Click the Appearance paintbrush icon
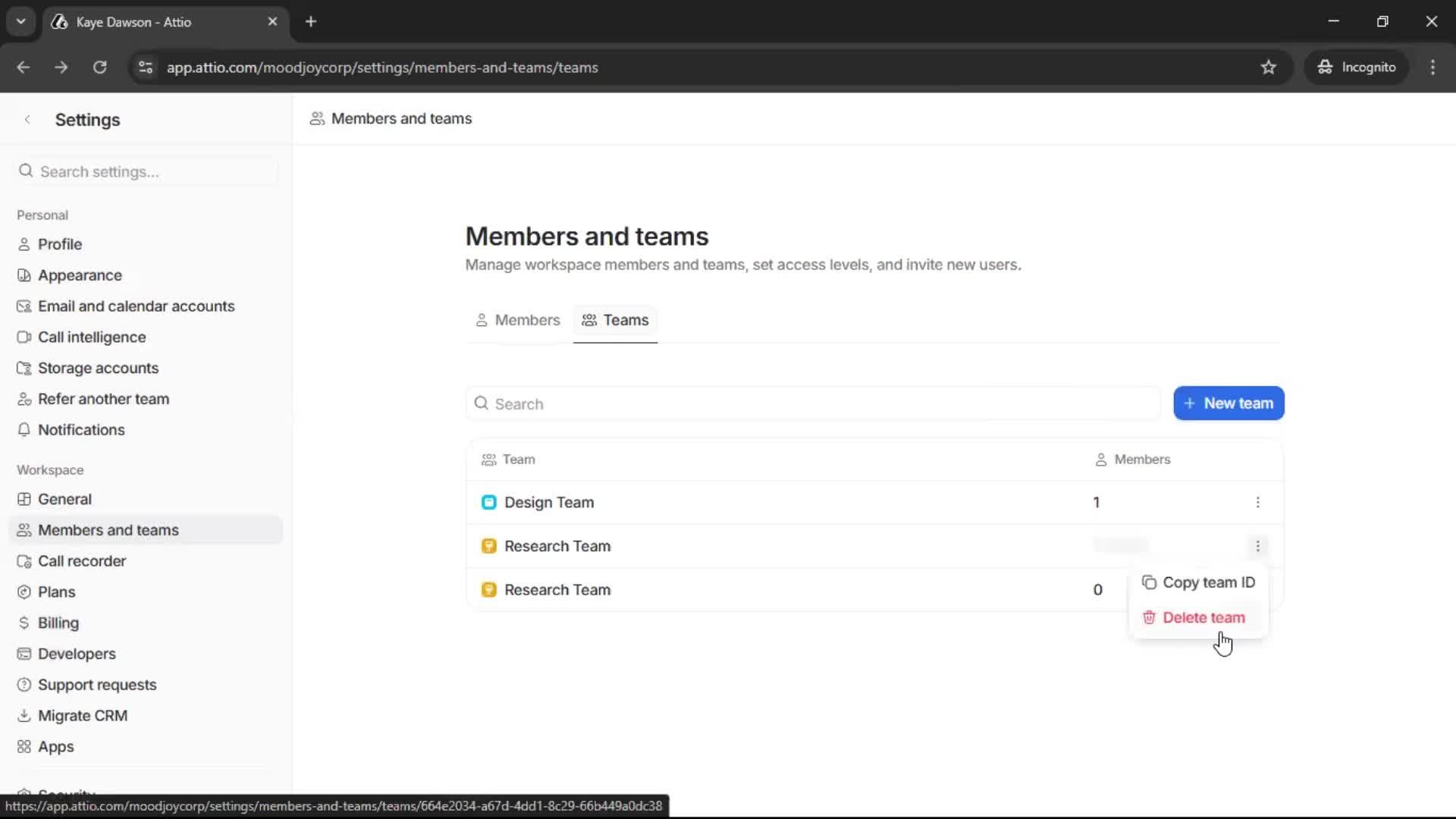 click(x=25, y=275)
